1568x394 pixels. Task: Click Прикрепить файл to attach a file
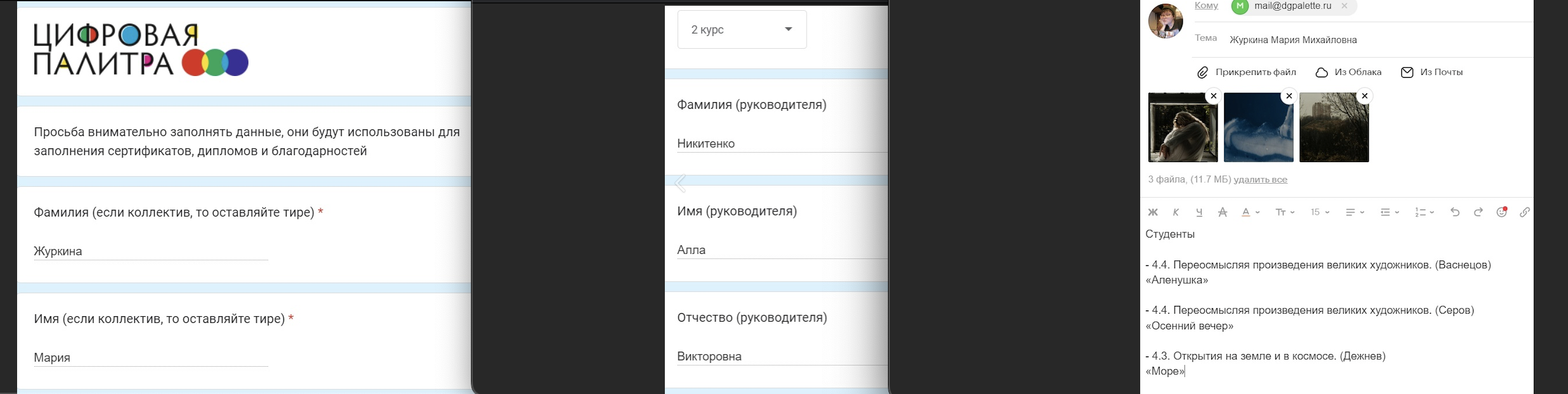(x=1247, y=73)
